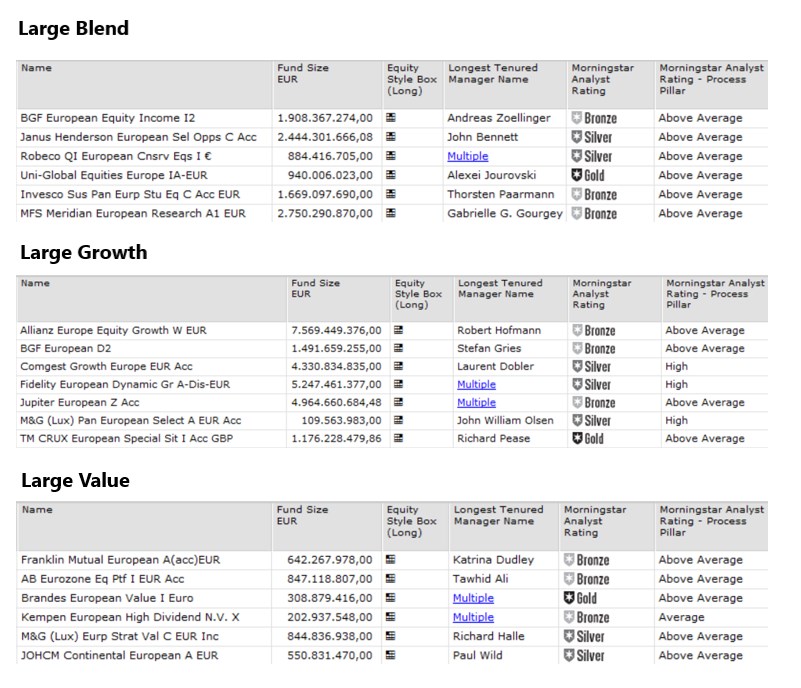801x688 pixels.
Task: Click style box icon for Franklin Mutual European
Action: [391, 560]
